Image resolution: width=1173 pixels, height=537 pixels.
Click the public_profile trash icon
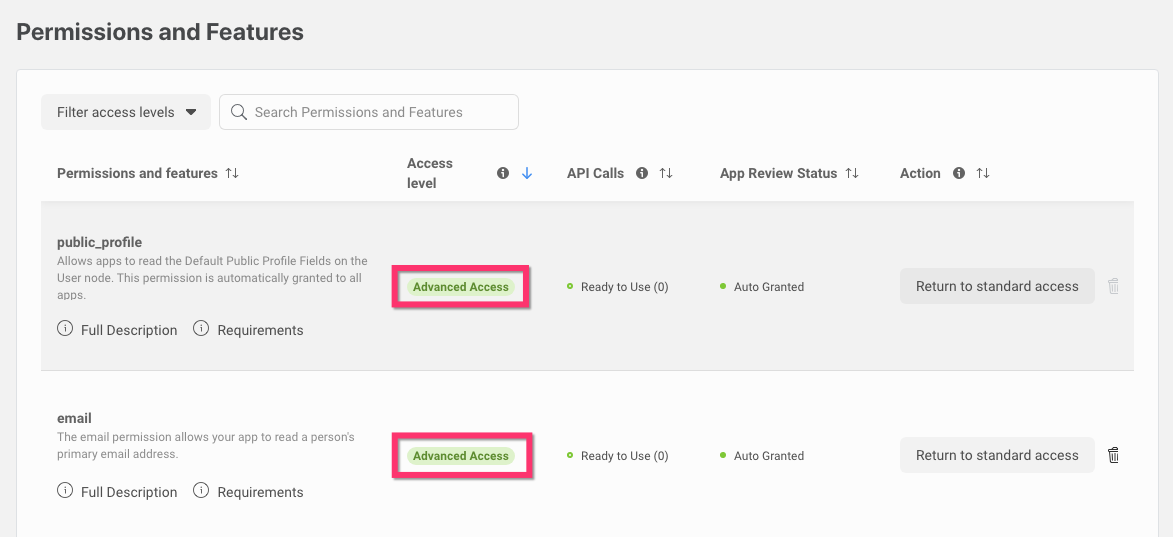tap(1114, 286)
